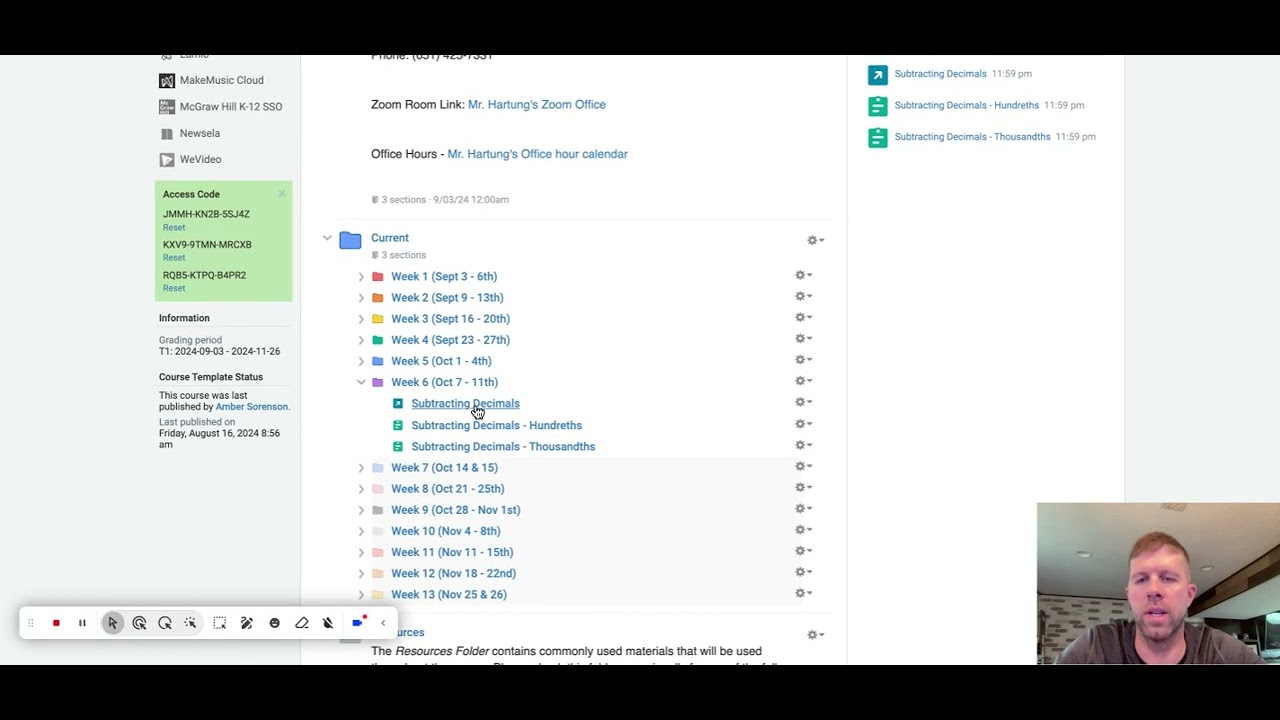Open Mr. Hartung's Office hour calendar
Viewport: 1280px width, 720px height.
point(537,154)
